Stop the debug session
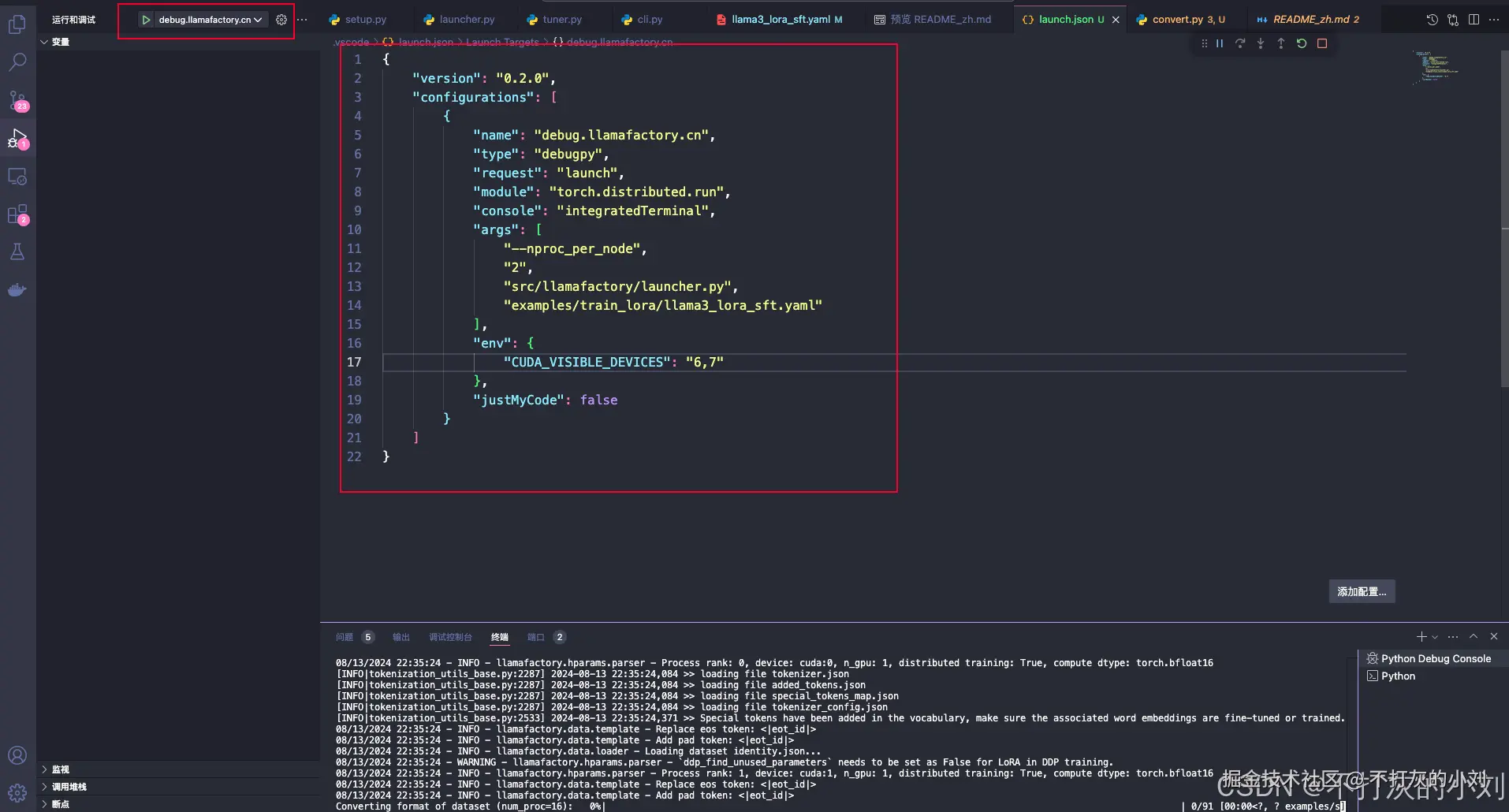Image resolution: width=1509 pixels, height=812 pixels. pyautogui.click(x=1322, y=43)
